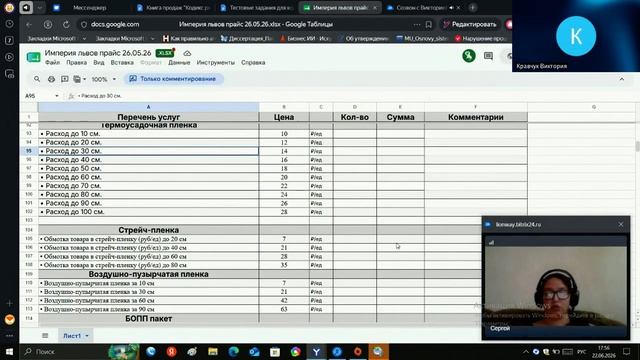The image size is (640, 360).
Task: Collapse the toolbar with the up chevron
Action: 622,79
